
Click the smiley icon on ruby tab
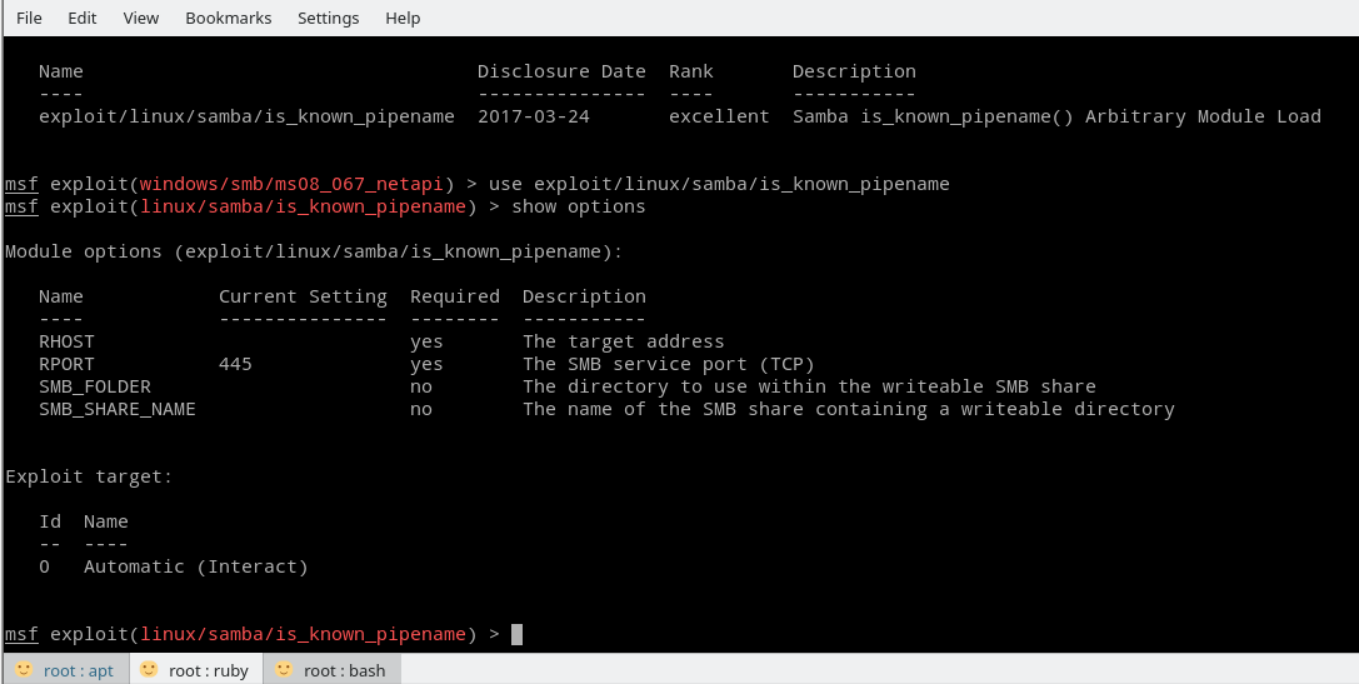[x=149, y=670]
